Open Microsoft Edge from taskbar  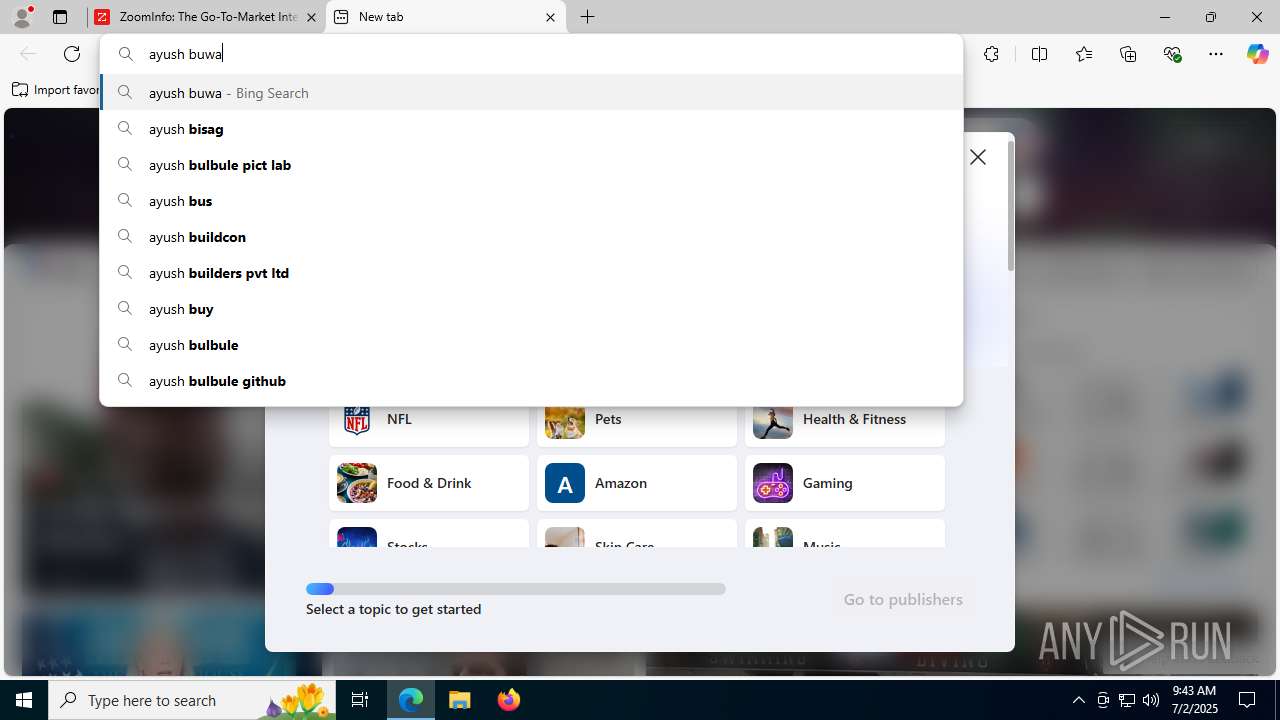[x=411, y=700]
